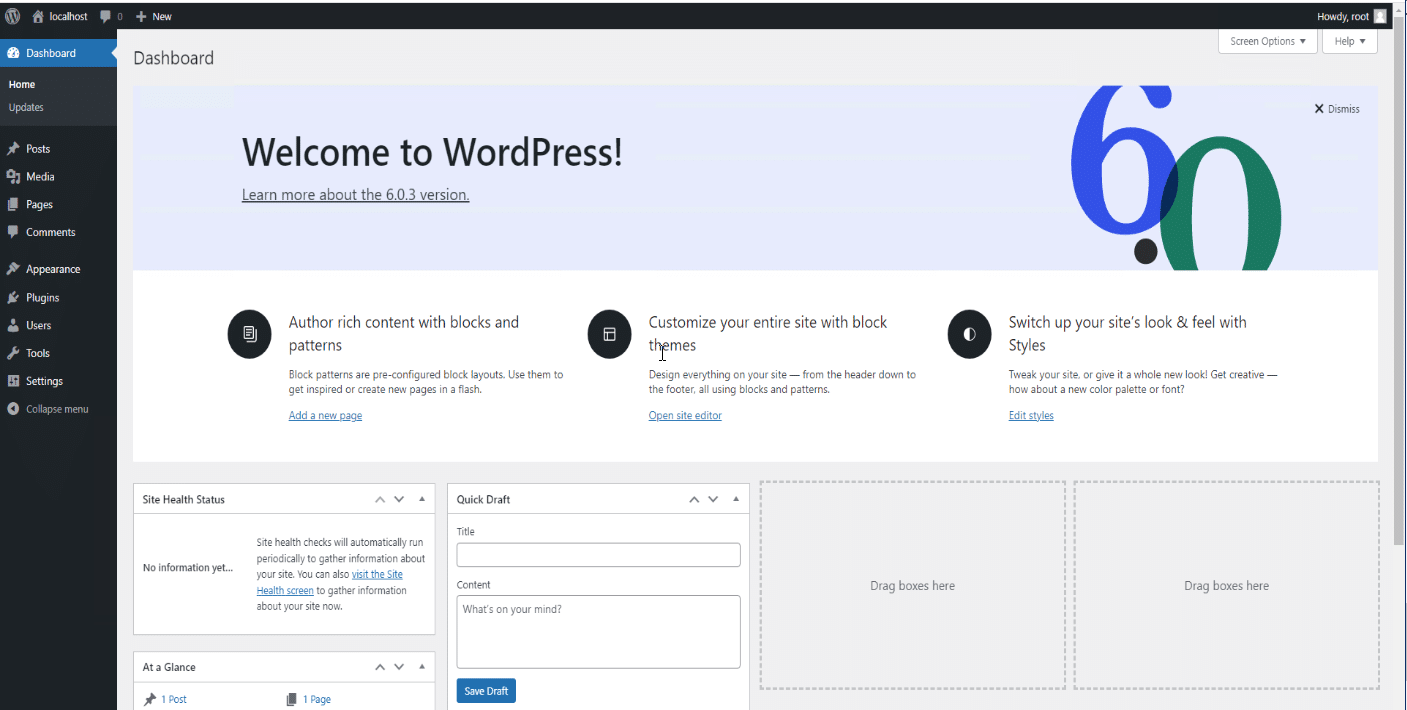Select the Posts pin icon in sidebar
Screen dimensions: 1407x710
[14, 148]
